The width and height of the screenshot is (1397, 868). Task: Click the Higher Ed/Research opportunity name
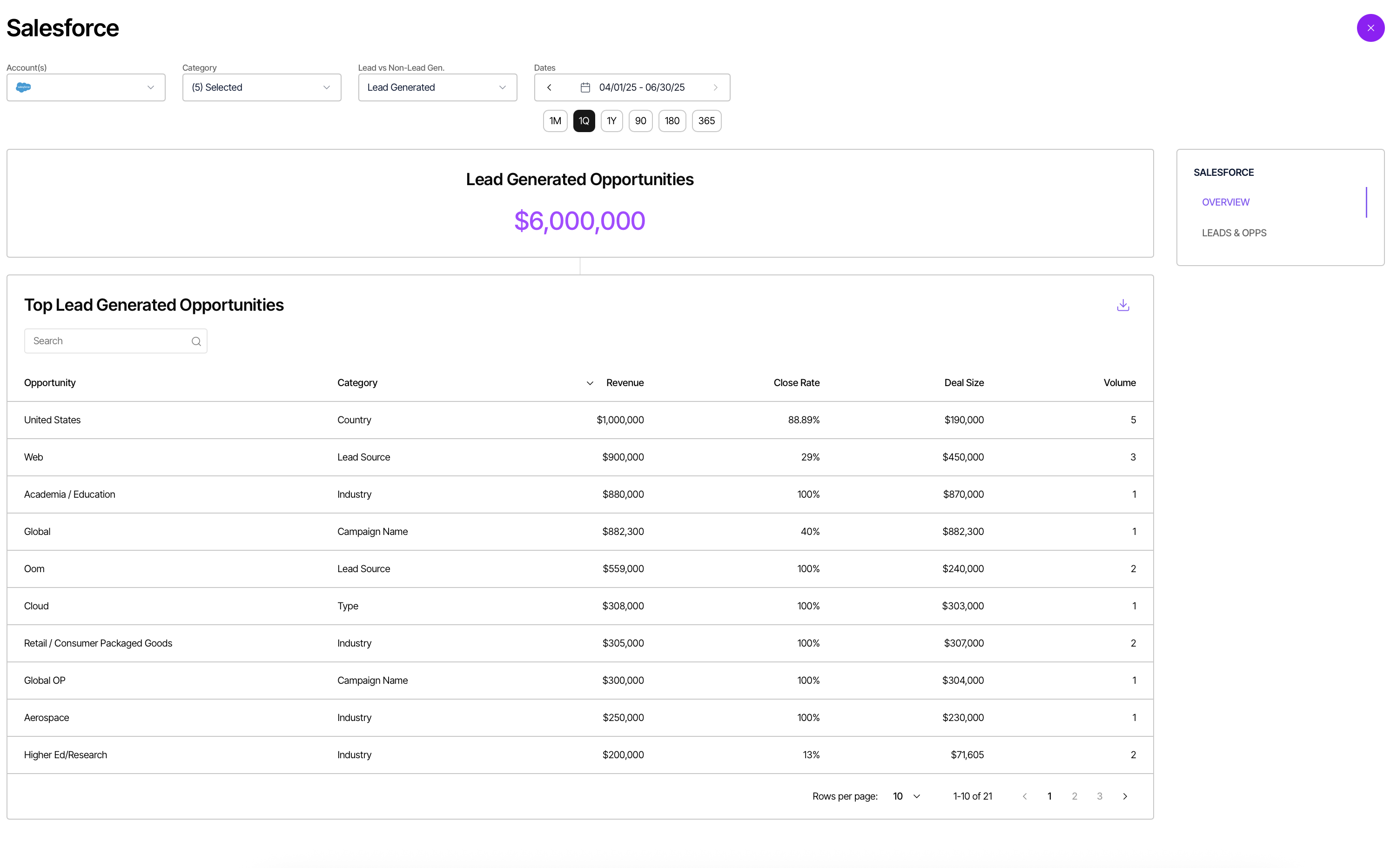point(66,755)
